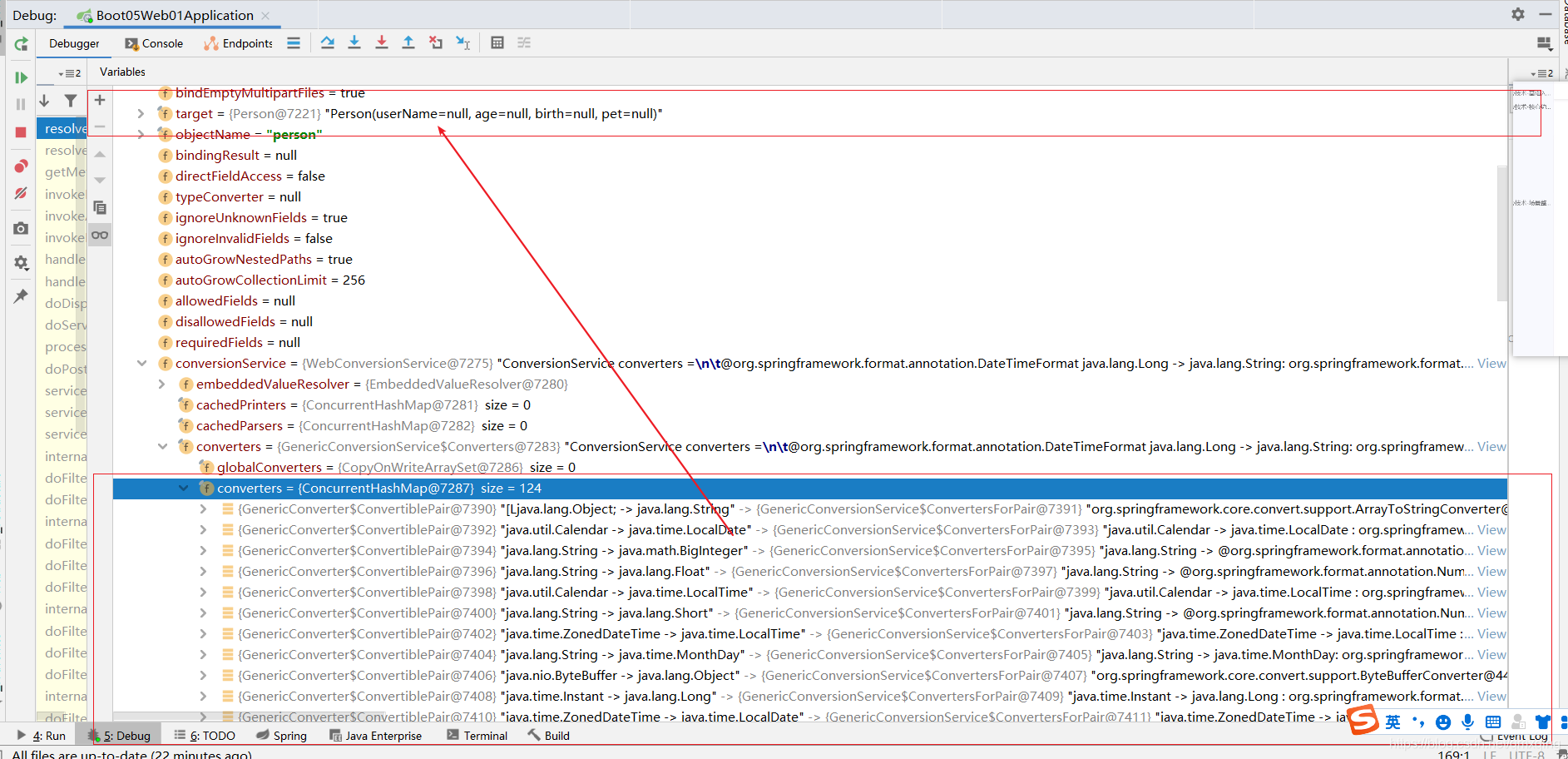
Task: Expand the objectName = "person" node
Action: click(x=141, y=134)
